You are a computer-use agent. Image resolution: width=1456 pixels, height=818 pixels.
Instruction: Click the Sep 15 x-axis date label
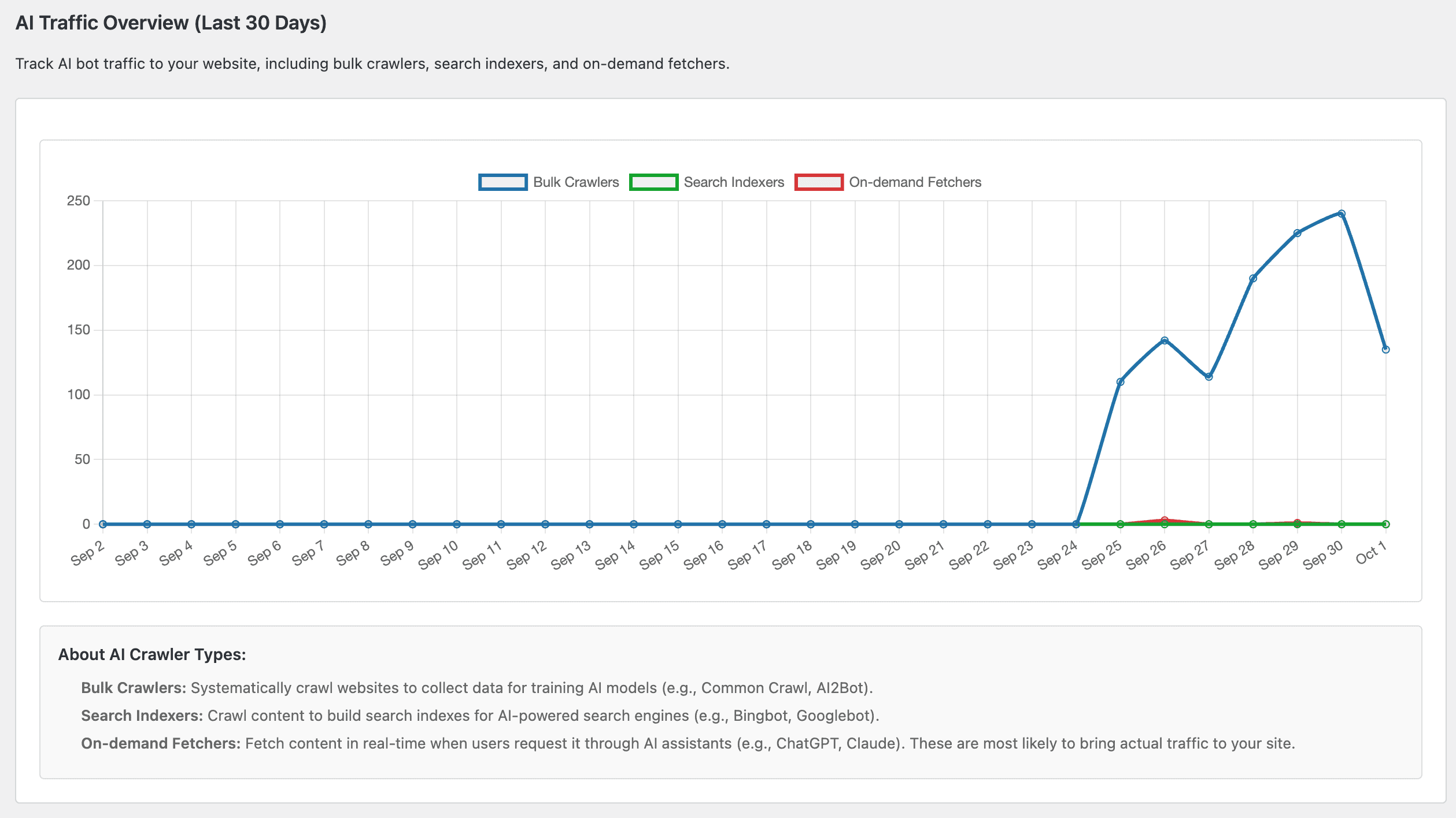660,555
